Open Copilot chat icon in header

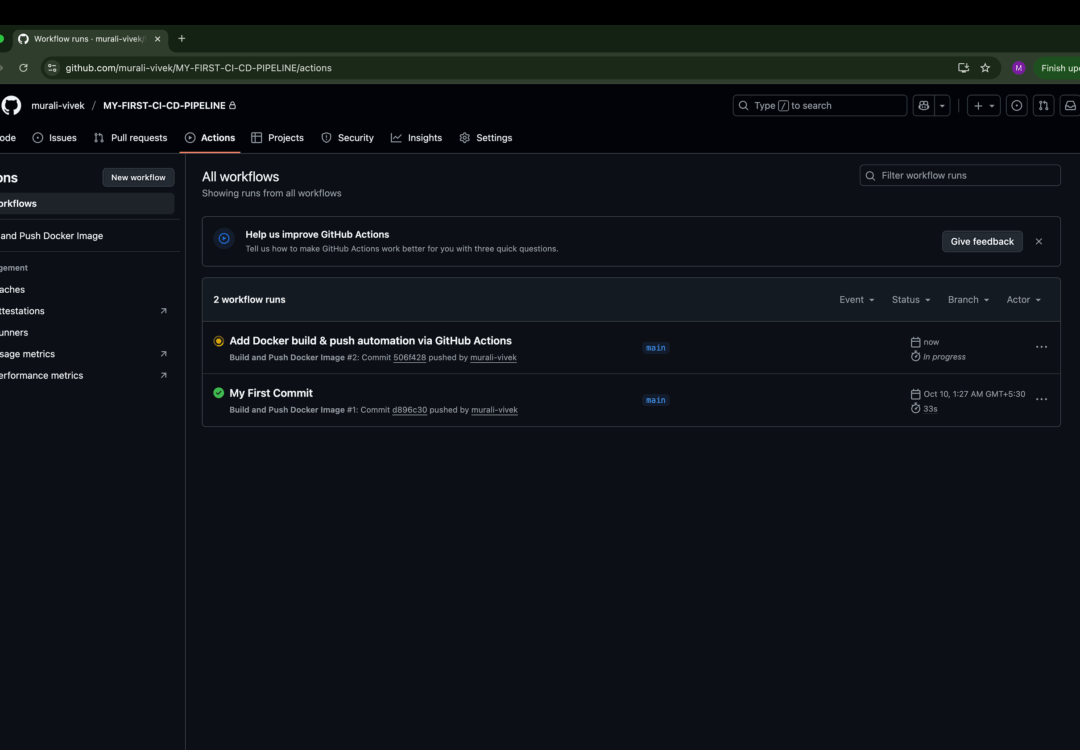click(923, 106)
